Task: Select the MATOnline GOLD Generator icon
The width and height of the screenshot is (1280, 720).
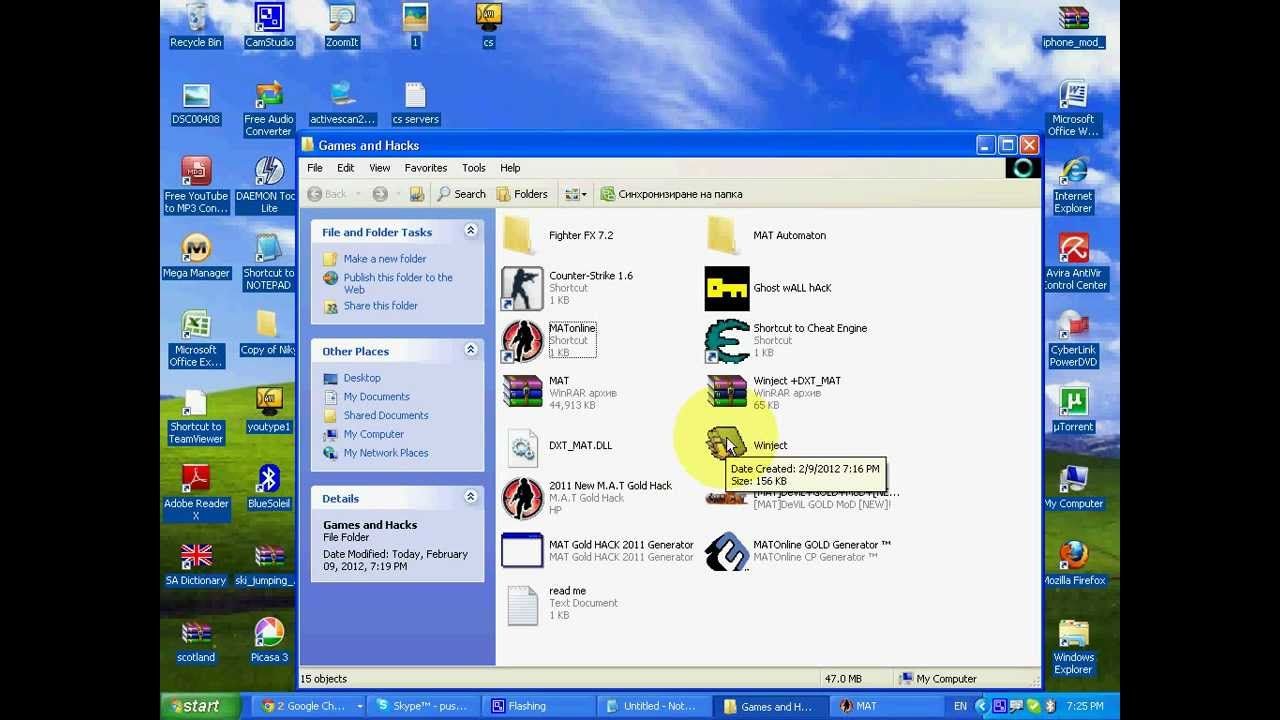Action: [x=727, y=550]
